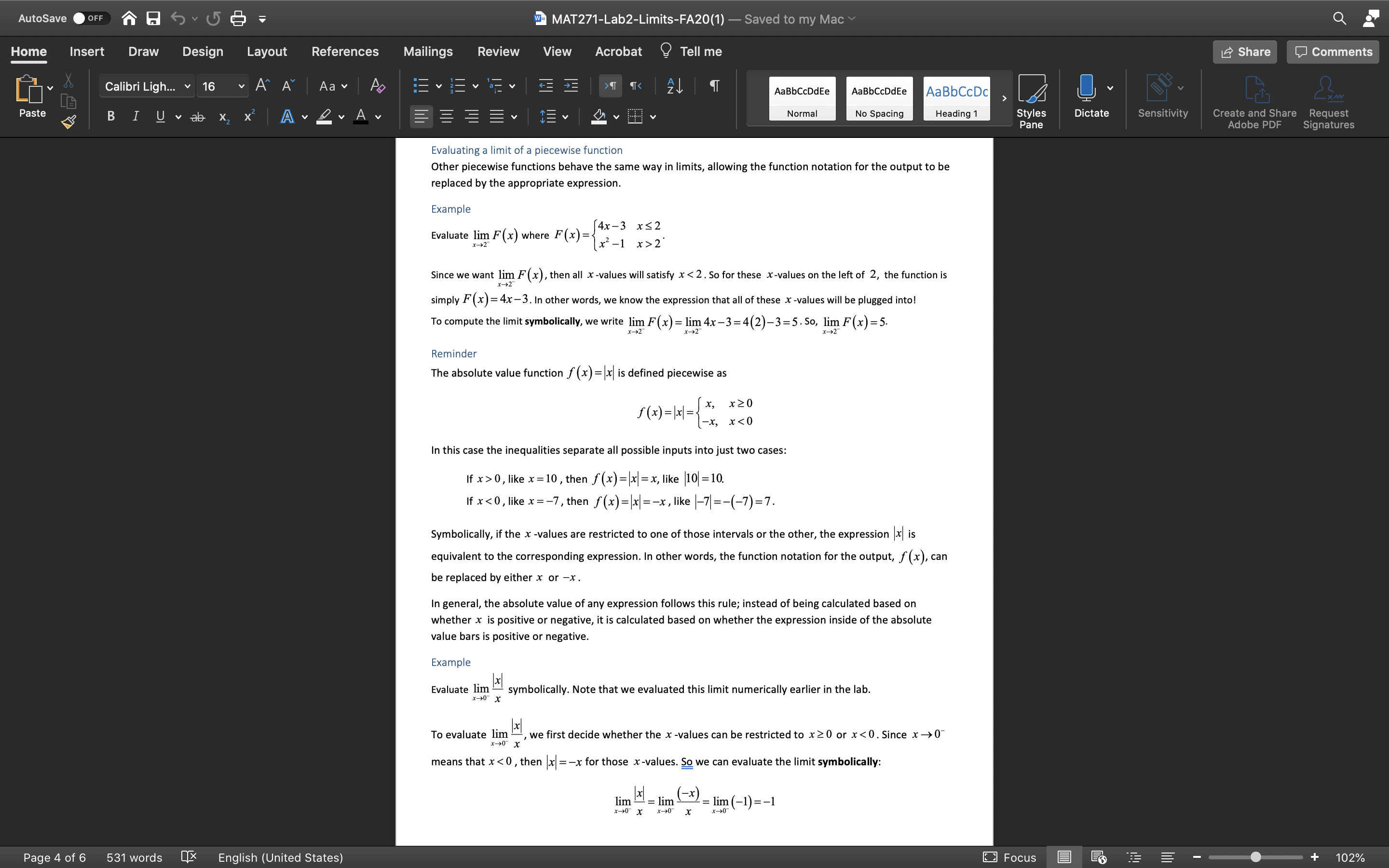Click the Underline formatting icon
Viewport: 1389px width, 868px height.
tap(160, 118)
